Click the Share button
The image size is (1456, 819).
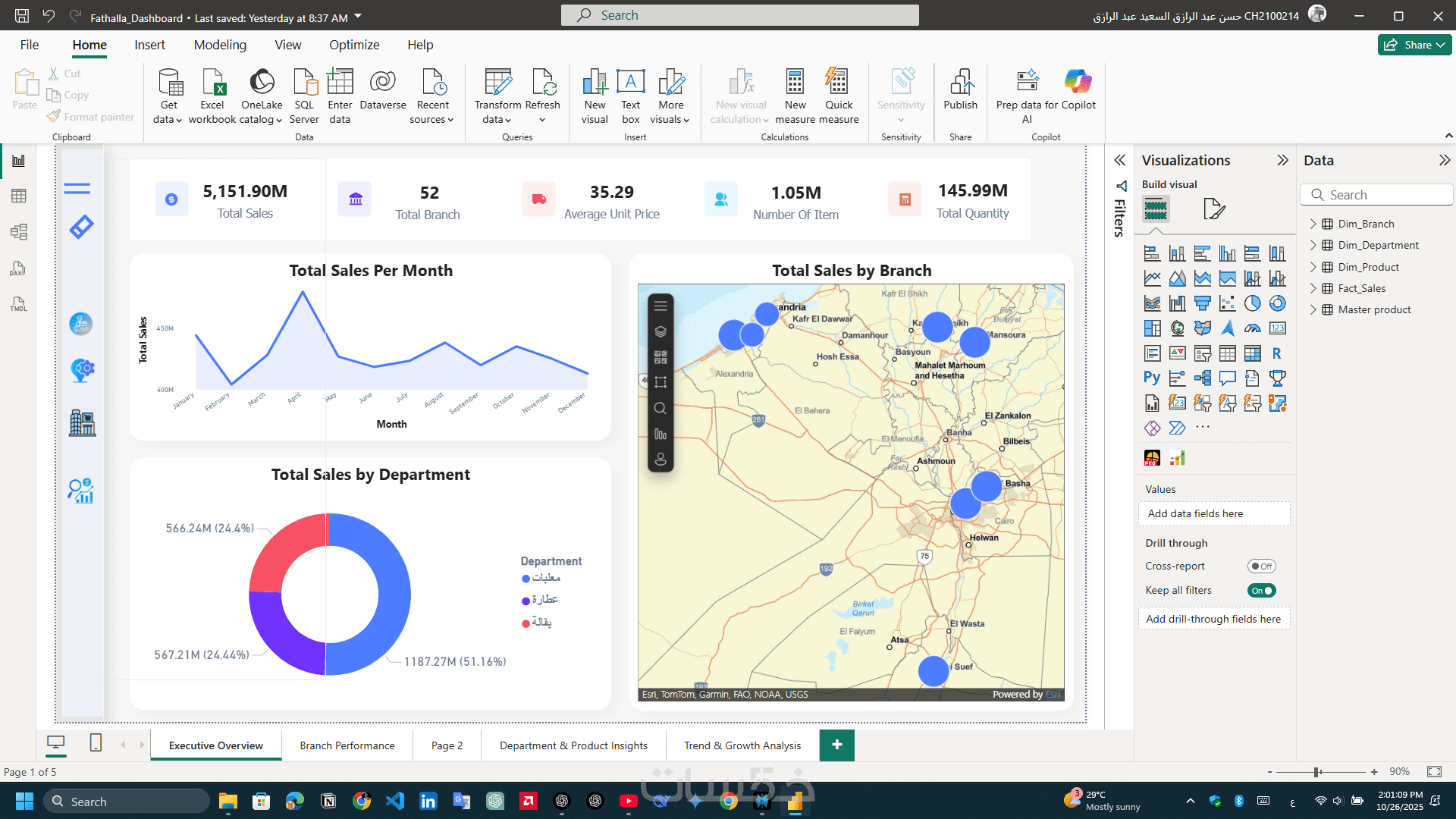point(1414,45)
